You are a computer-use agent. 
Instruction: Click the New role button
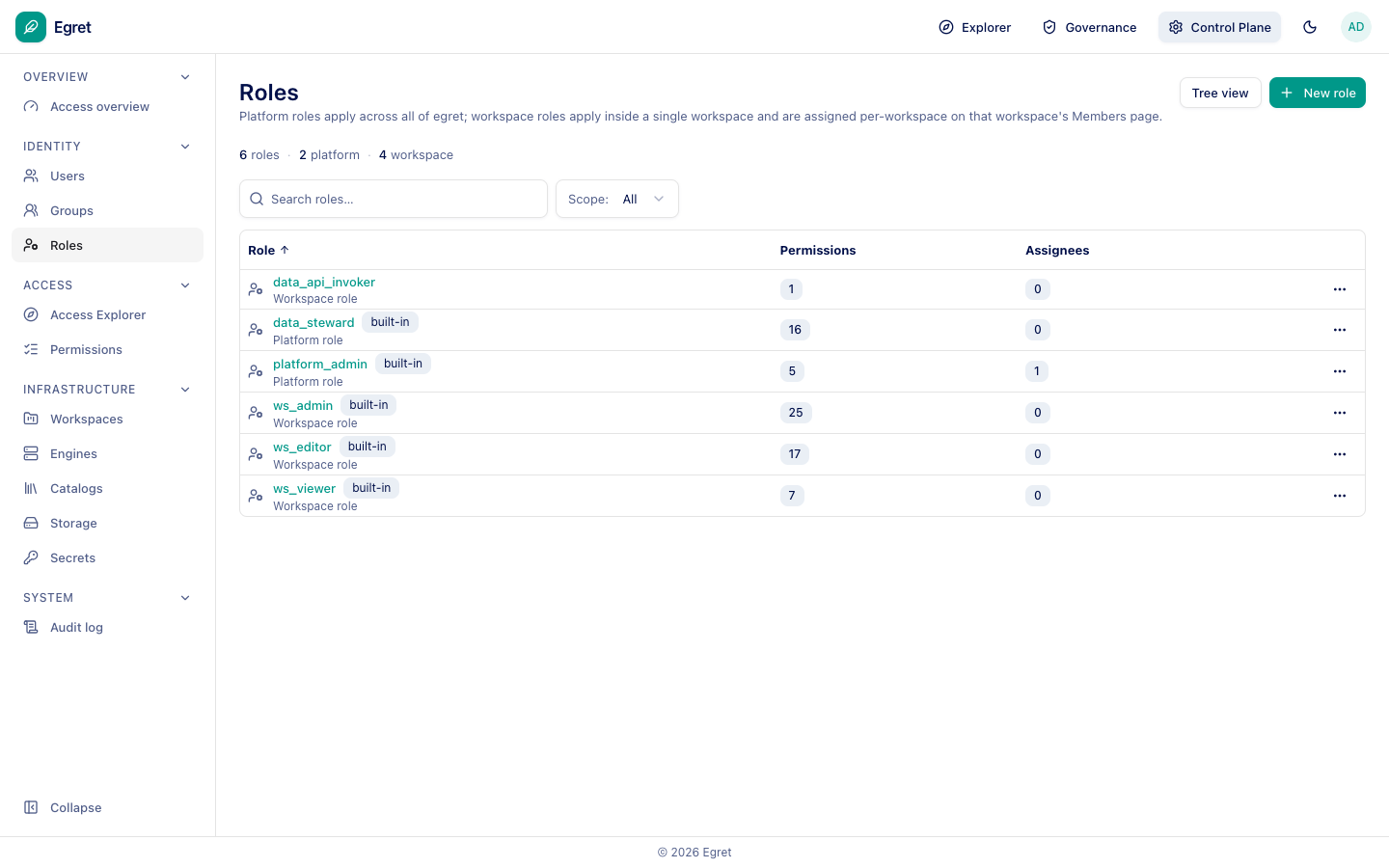click(x=1318, y=93)
